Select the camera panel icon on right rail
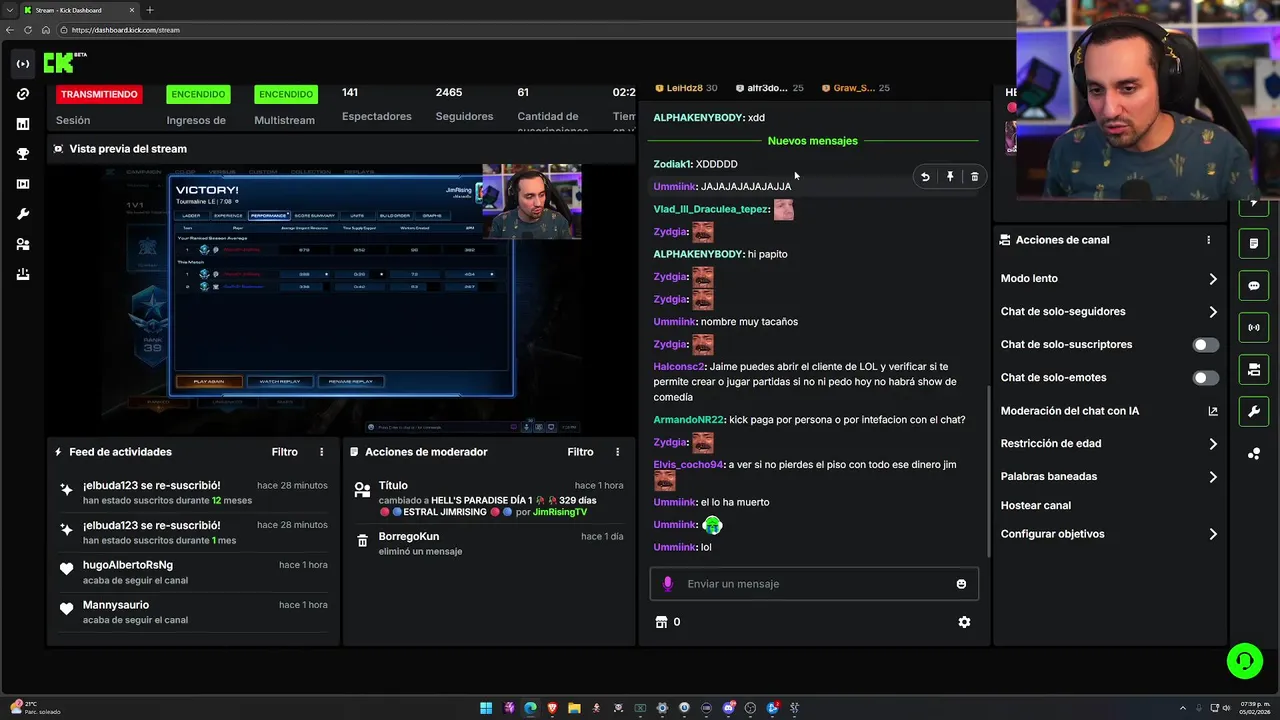1280x720 pixels. tap(1254, 370)
